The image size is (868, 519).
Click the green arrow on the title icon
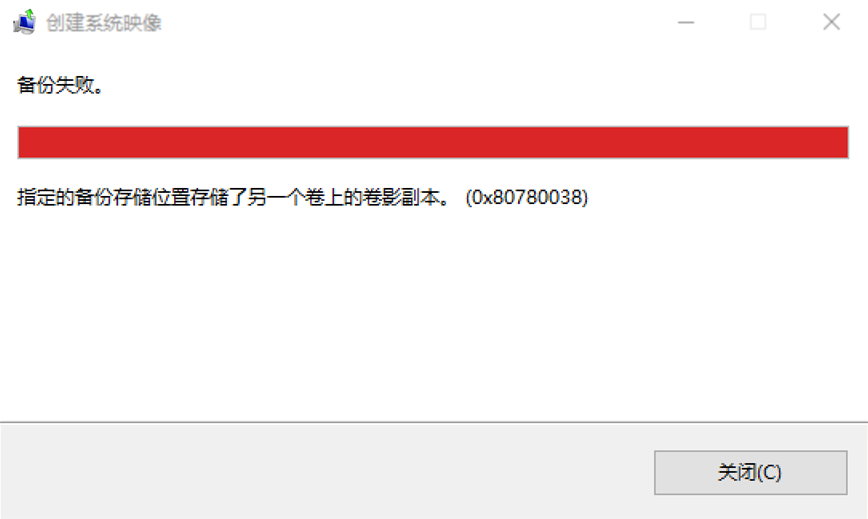[x=29, y=14]
